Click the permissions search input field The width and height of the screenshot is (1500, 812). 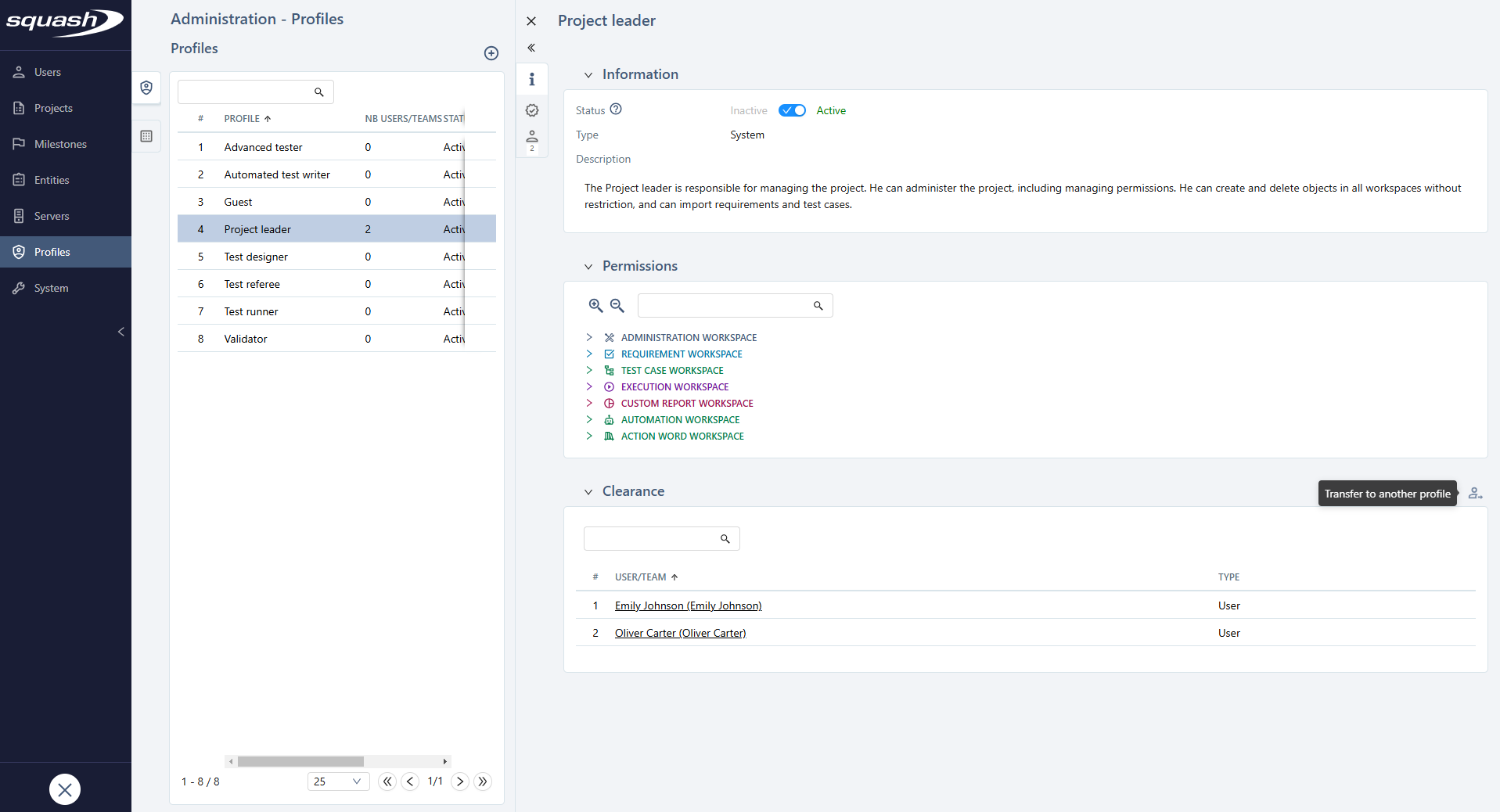724,306
